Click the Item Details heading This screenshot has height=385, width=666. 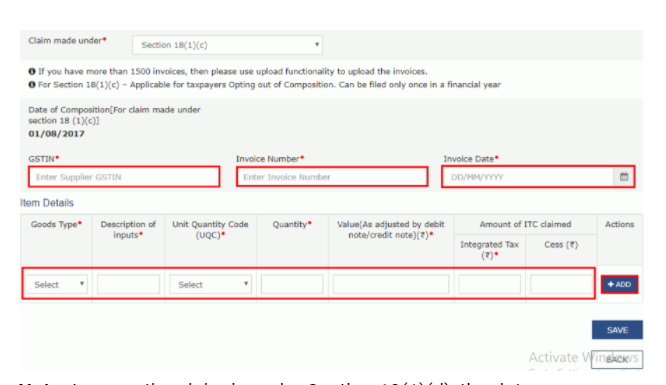click(47, 203)
